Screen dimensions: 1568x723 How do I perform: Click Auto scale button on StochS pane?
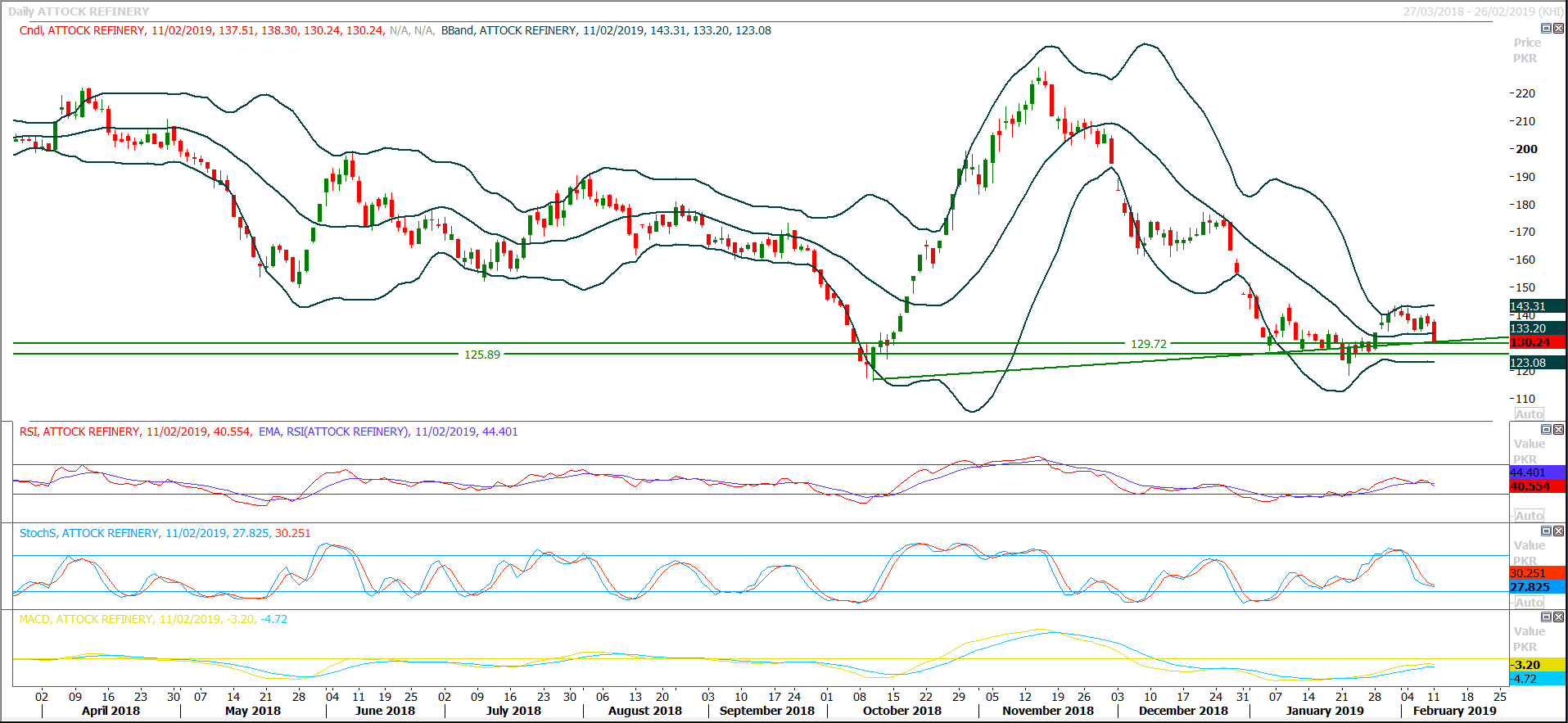pos(1529,603)
